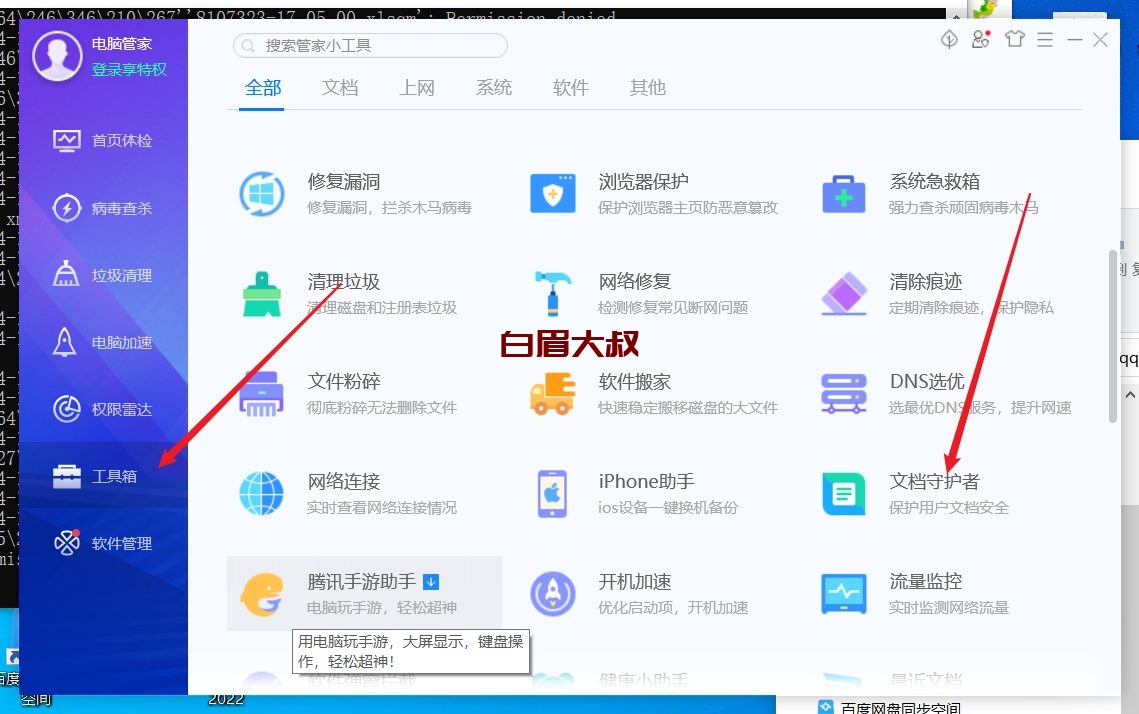Image resolution: width=1139 pixels, height=714 pixels.
Task: Switch to the 全部 tab
Action: pyautogui.click(x=262, y=88)
